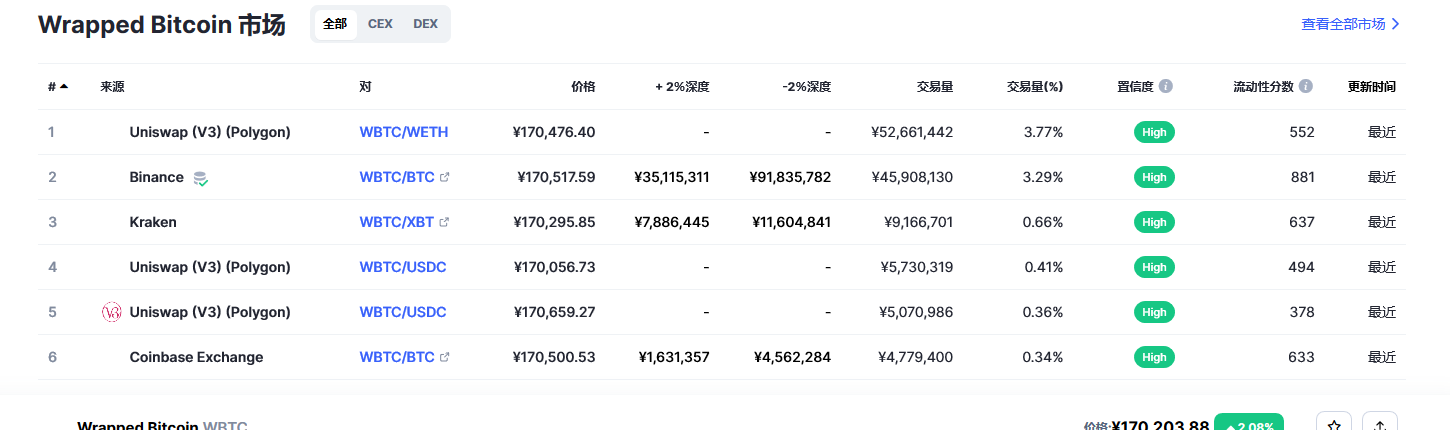Sort by the 交易量(%) column header

(x=1035, y=87)
